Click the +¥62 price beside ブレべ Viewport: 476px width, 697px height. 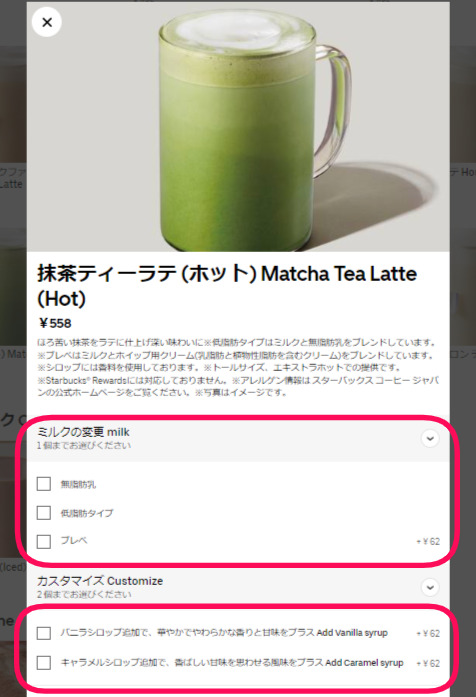(x=428, y=541)
